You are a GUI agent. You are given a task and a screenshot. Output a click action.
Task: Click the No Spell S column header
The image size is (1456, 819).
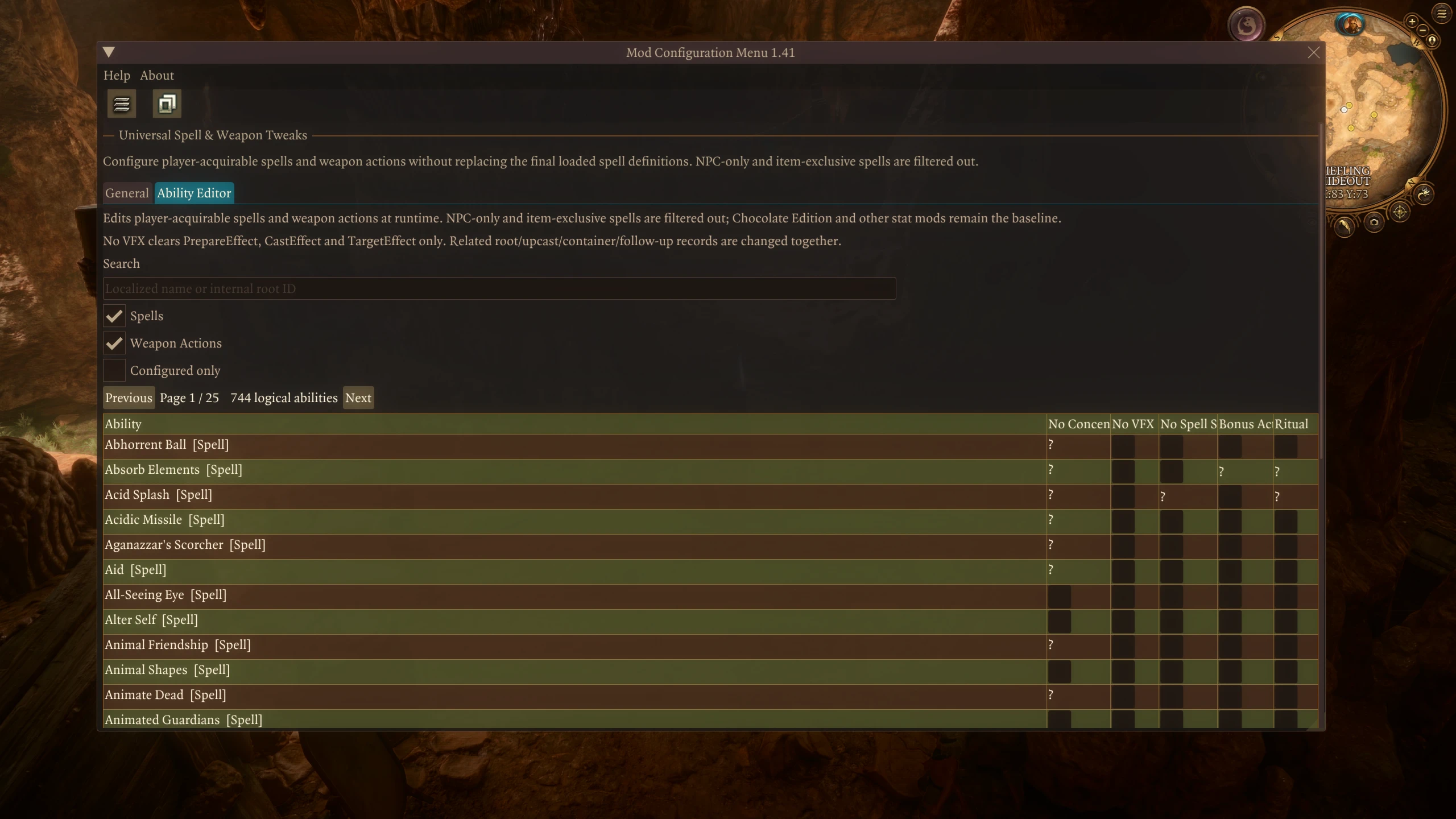1188,424
